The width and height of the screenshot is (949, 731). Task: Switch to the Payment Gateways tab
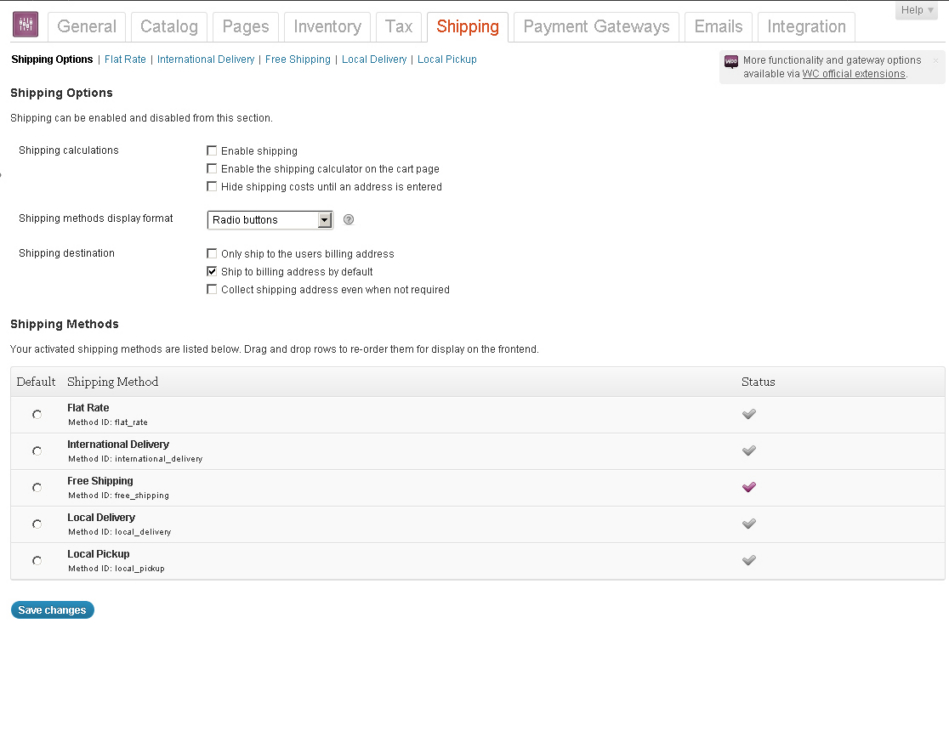pos(595,27)
